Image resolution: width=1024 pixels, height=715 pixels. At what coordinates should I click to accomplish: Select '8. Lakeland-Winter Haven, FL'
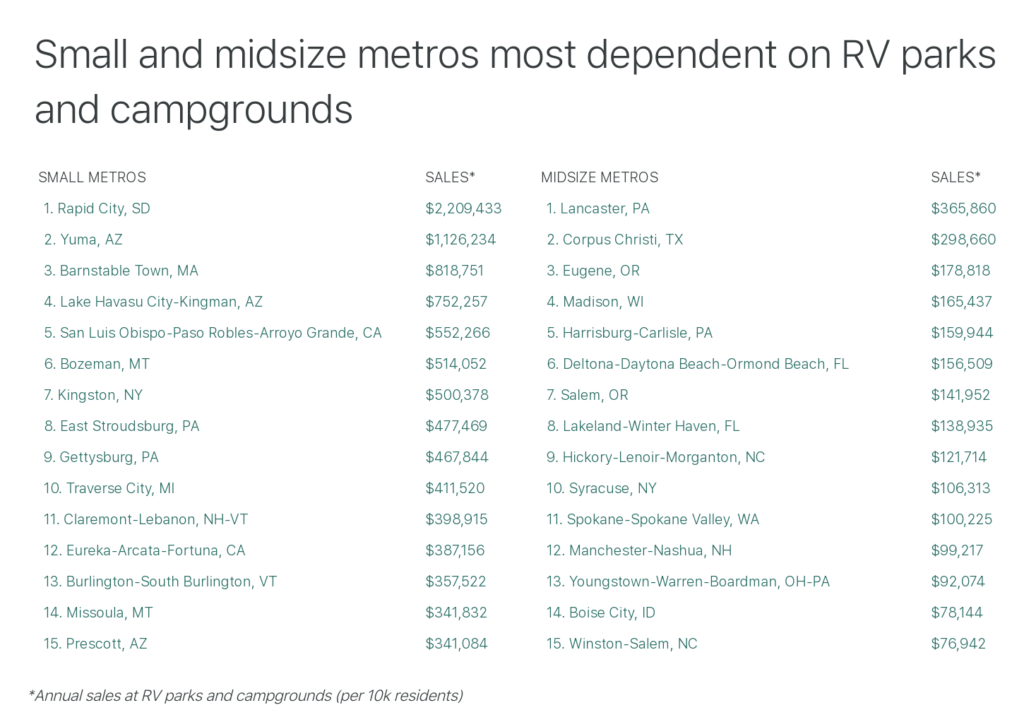tap(643, 426)
